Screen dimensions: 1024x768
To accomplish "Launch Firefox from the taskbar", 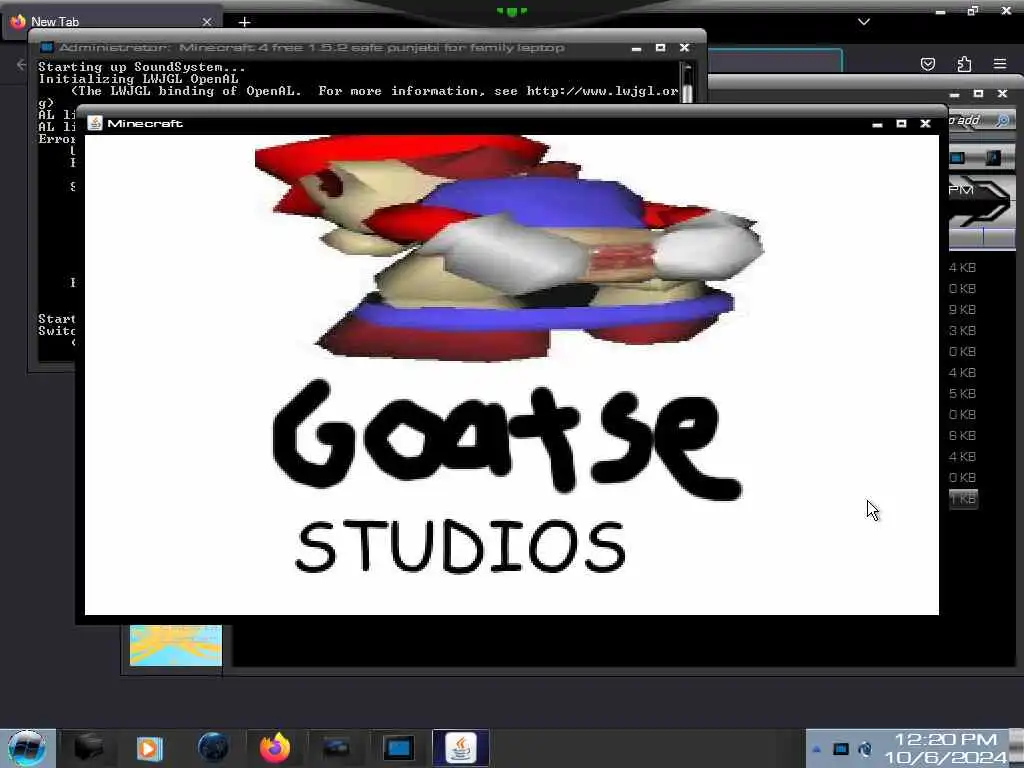I will tap(275, 748).
